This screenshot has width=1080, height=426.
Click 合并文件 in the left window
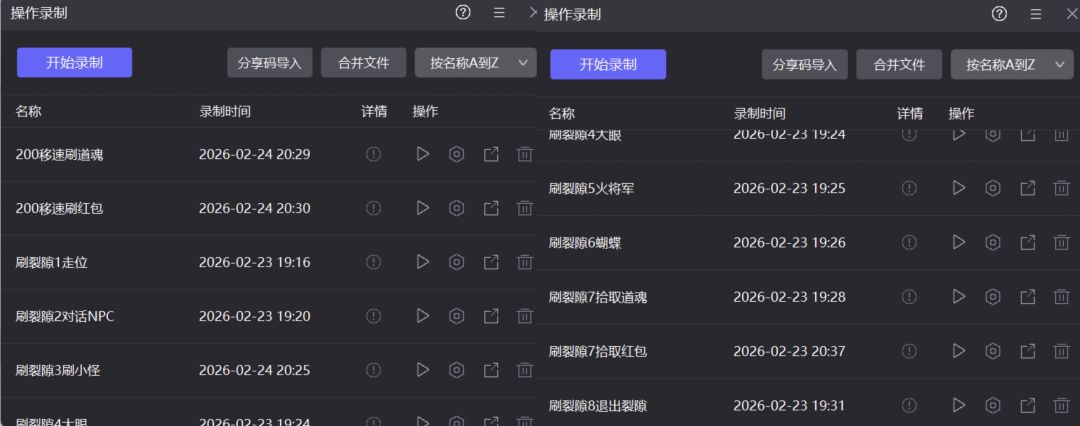pyautogui.click(x=364, y=63)
